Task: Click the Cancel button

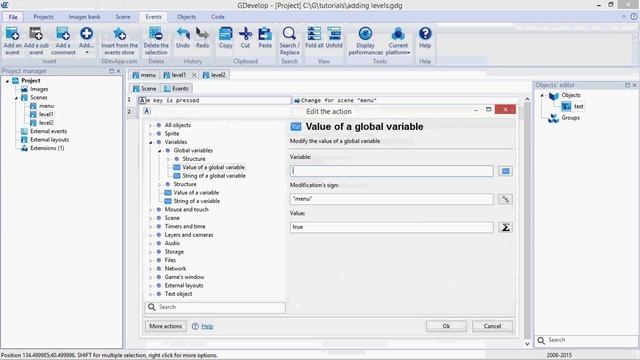Action: 492,326
